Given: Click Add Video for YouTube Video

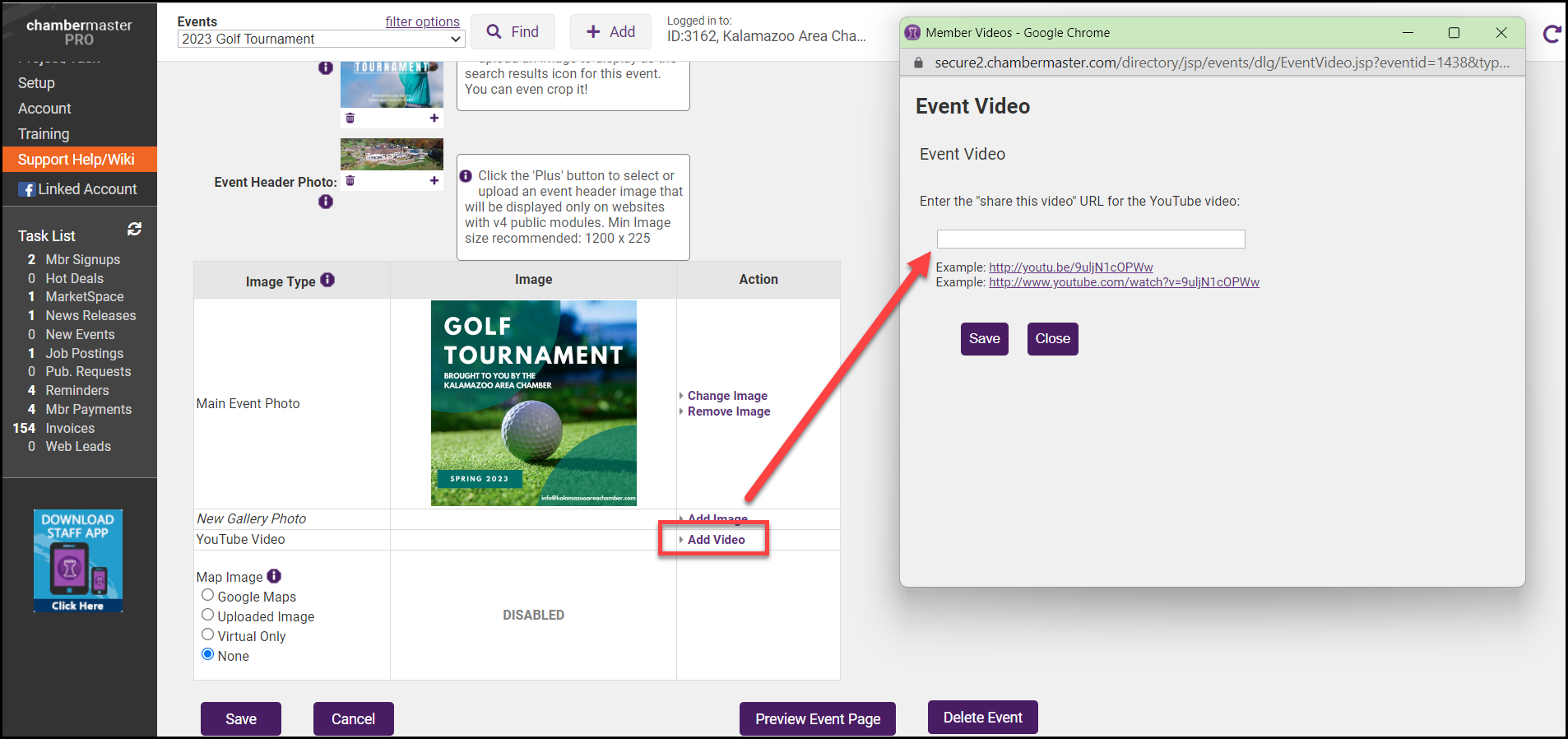Looking at the screenshot, I should [x=716, y=540].
